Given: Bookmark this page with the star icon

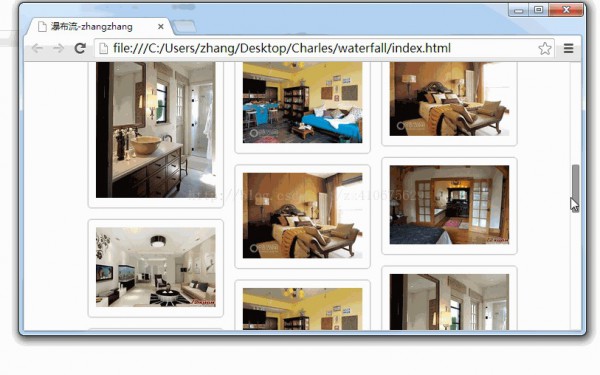Looking at the screenshot, I should pos(545,49).
